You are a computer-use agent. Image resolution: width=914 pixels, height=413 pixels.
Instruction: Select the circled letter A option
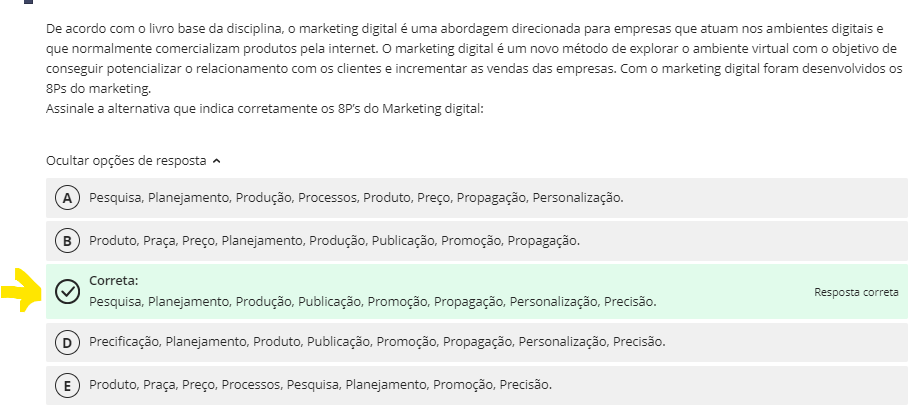pos(67,198)
